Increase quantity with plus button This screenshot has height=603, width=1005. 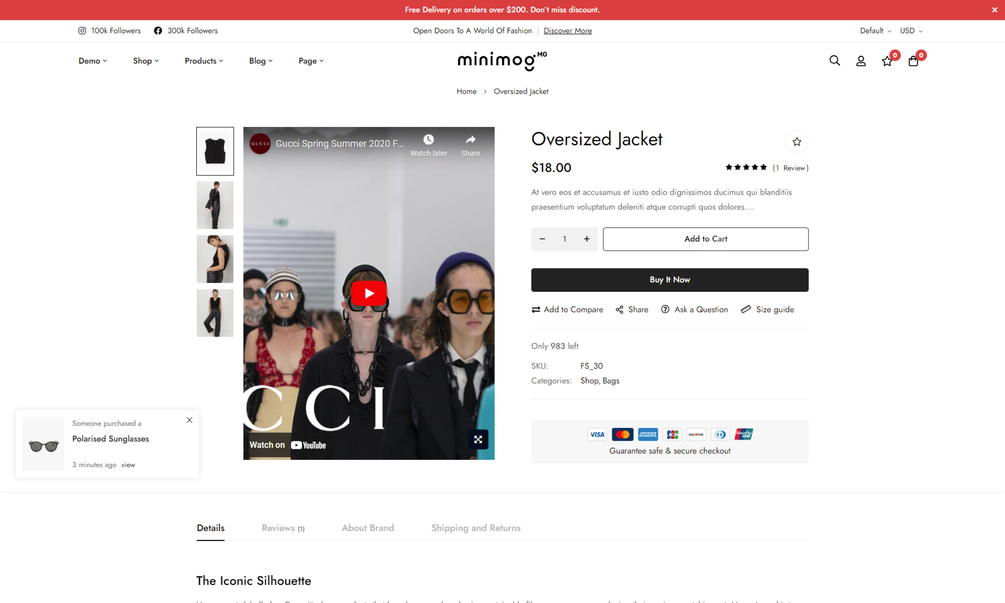[x=586, y=239]
